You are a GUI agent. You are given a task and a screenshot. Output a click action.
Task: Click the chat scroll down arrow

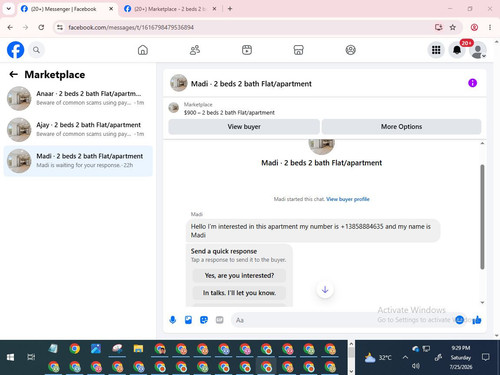(x=482, y=302)
